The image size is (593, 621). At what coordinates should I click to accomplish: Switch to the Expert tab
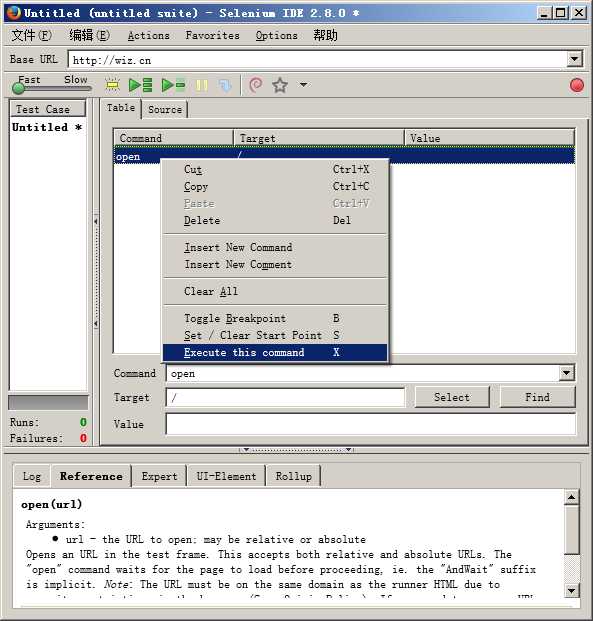[x=159, y=476]
